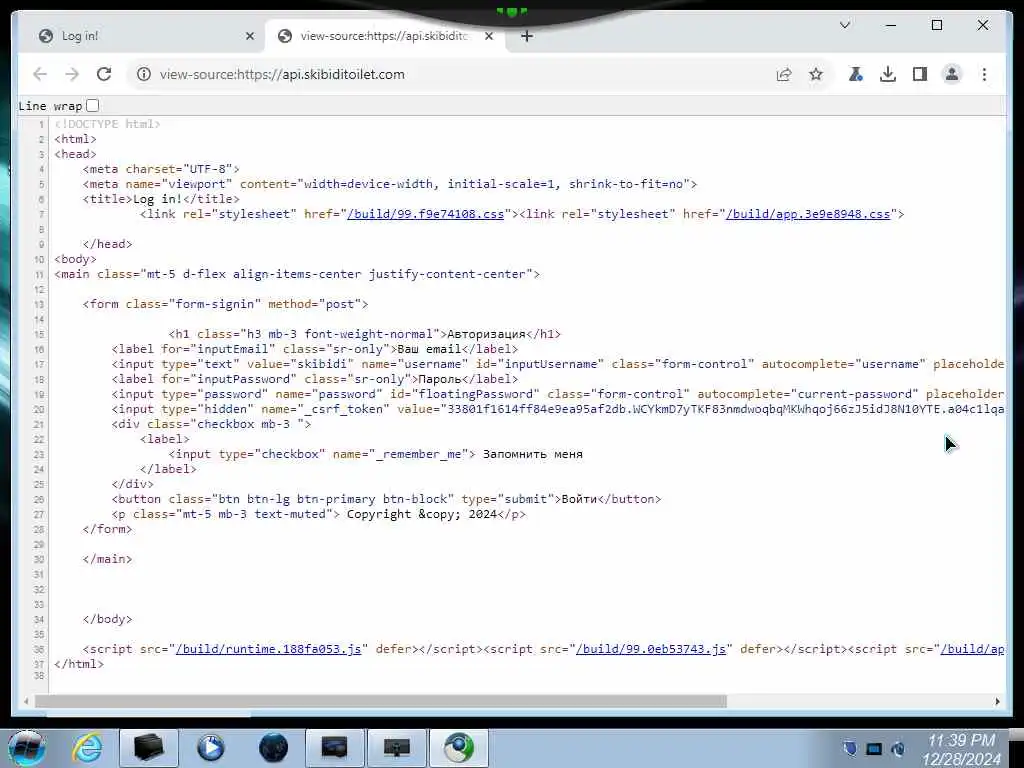Open the Windows Media Player taskbar icon
Viewport: 1024px width, 768px height.
pos(210,748)
